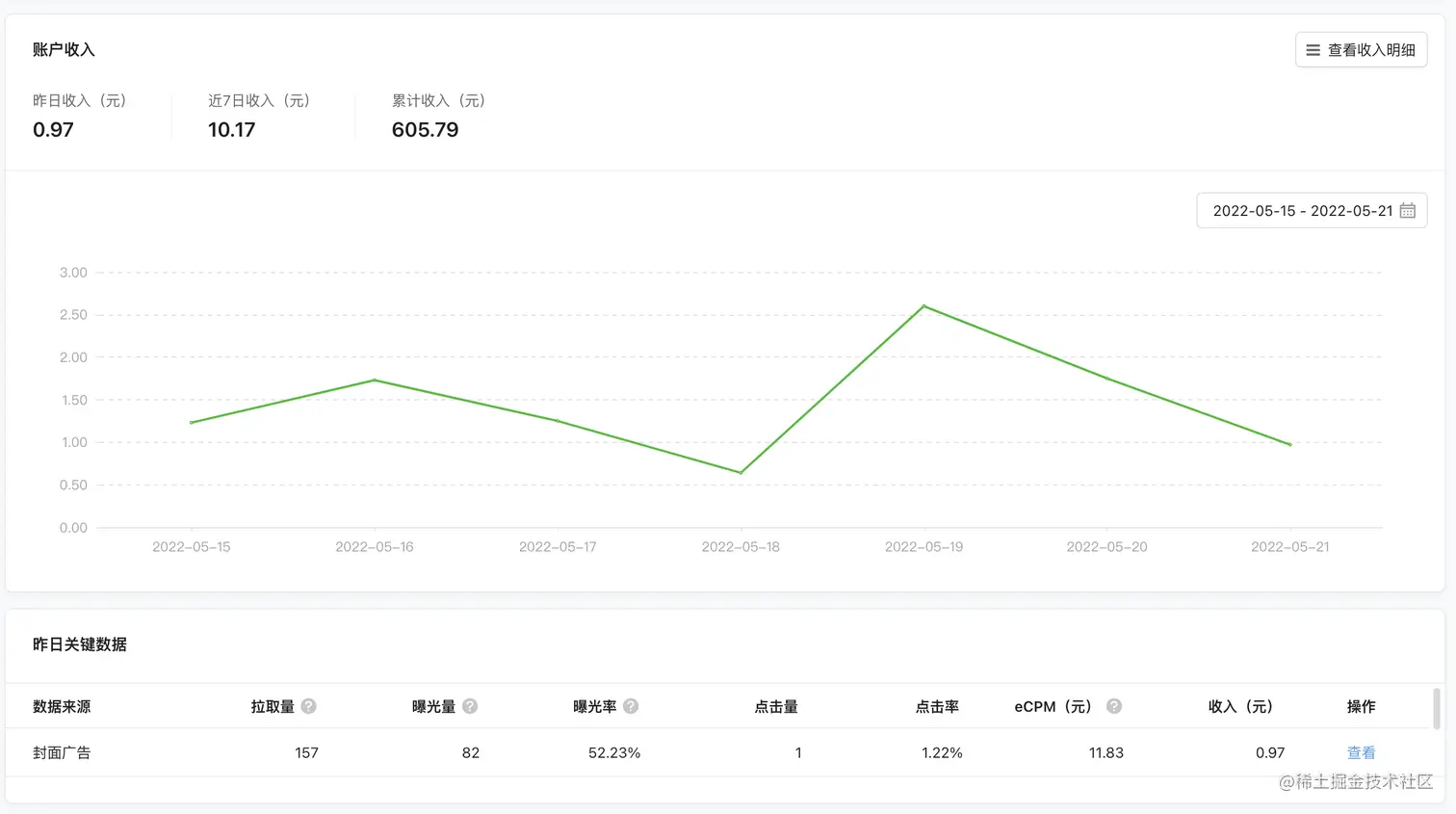1456x814 pixels.
Task: Click the 点击量 column header
Action: tap(776, 706)
